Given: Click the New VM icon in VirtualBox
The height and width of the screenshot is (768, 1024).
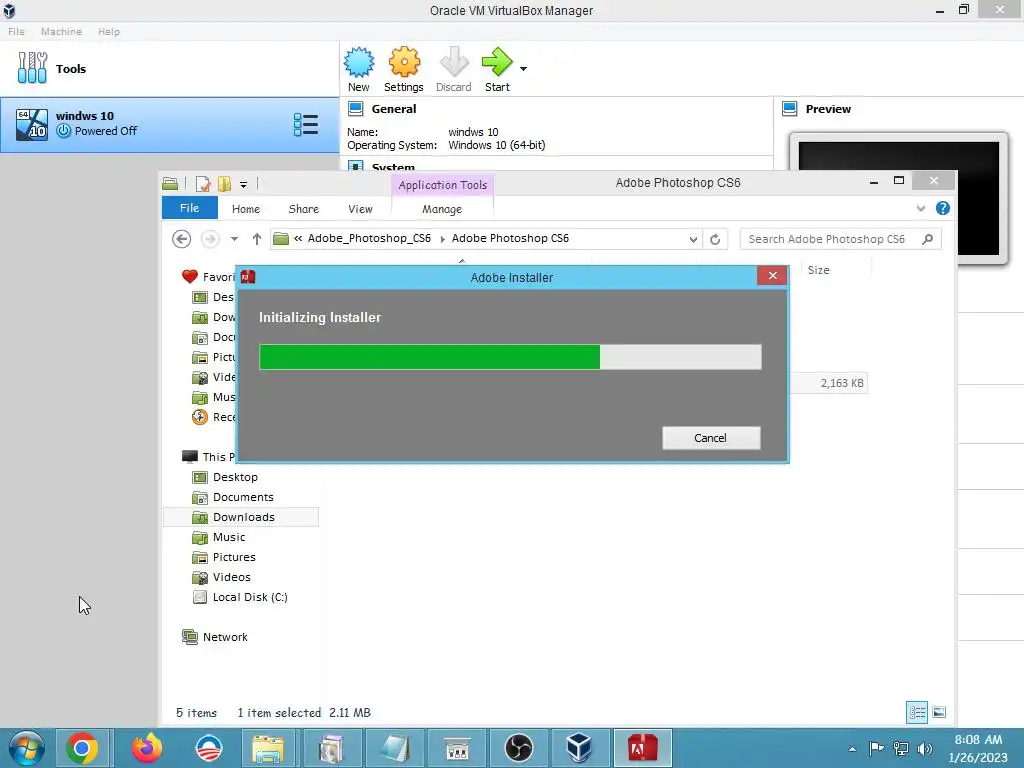Looking at the screenshot, I should [x=359, y=69].
